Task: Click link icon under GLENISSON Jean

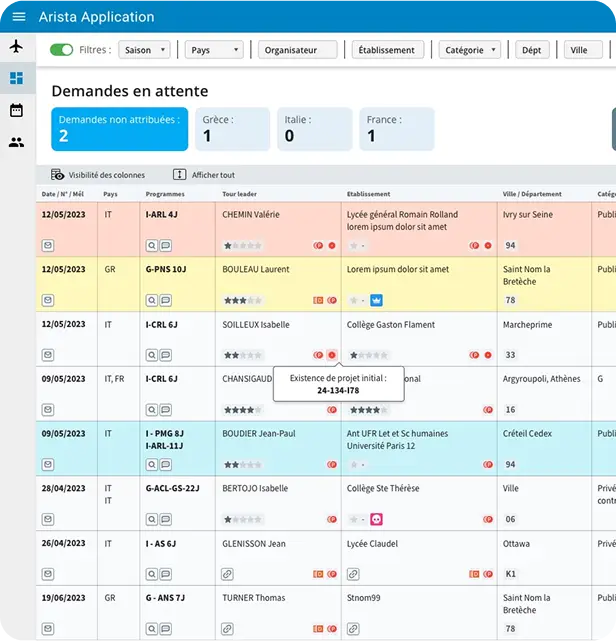Action: click(x=227, y=574)
